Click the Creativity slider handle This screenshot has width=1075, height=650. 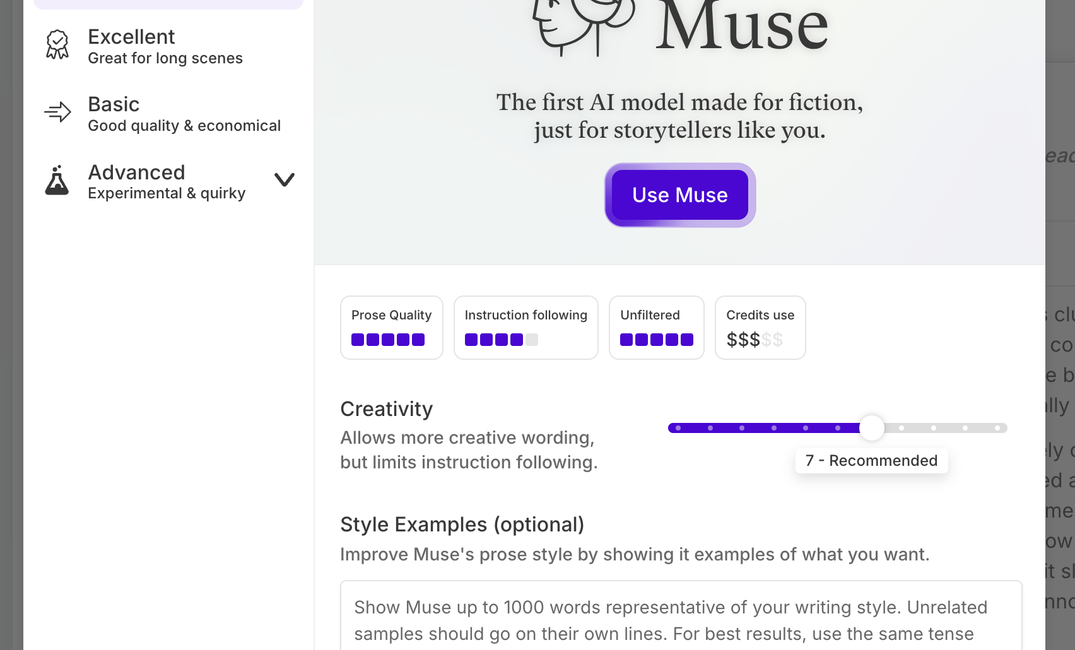871,427
